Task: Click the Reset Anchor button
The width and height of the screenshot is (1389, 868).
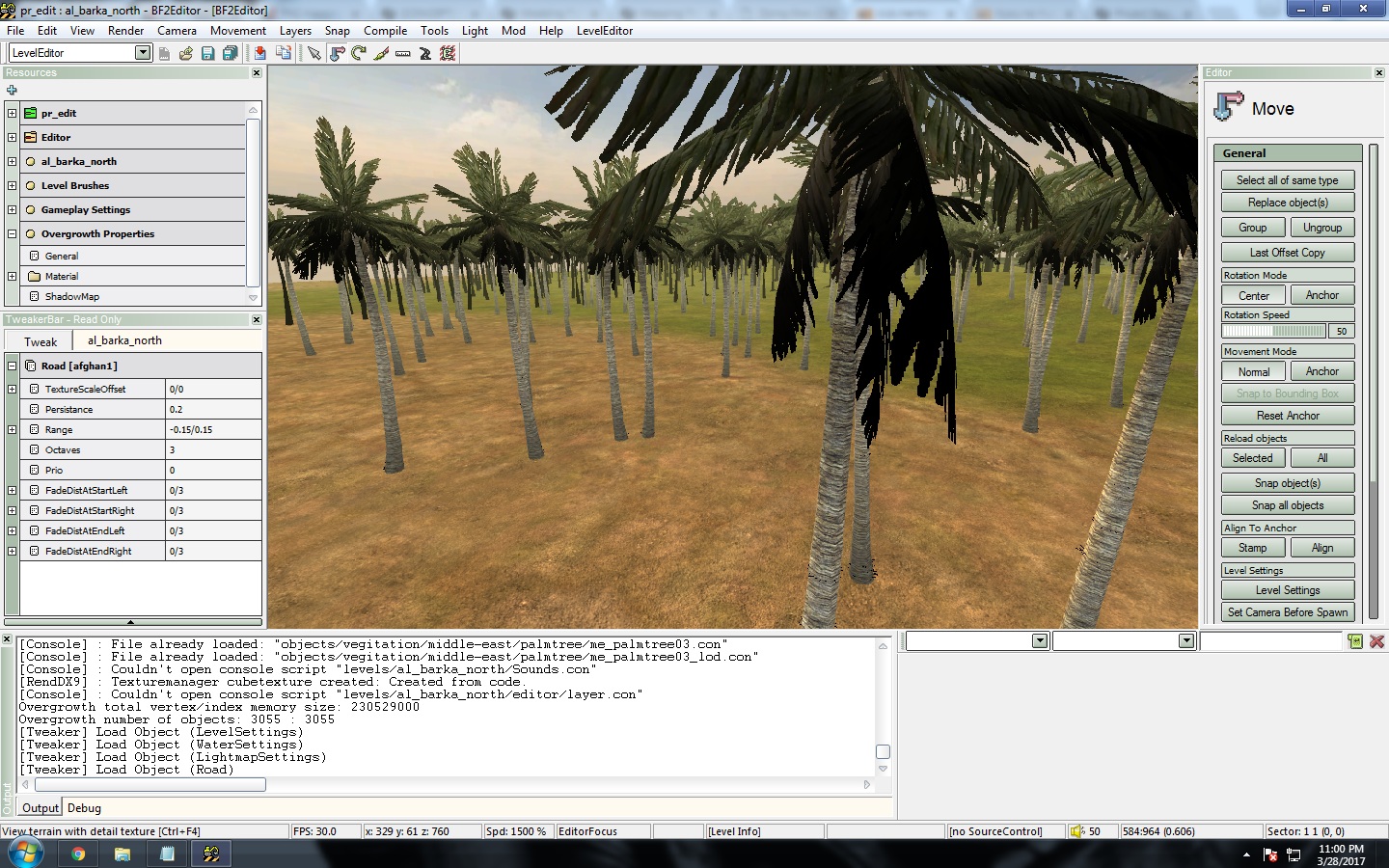Action: pyautogui.click(x=1288, y=416)
